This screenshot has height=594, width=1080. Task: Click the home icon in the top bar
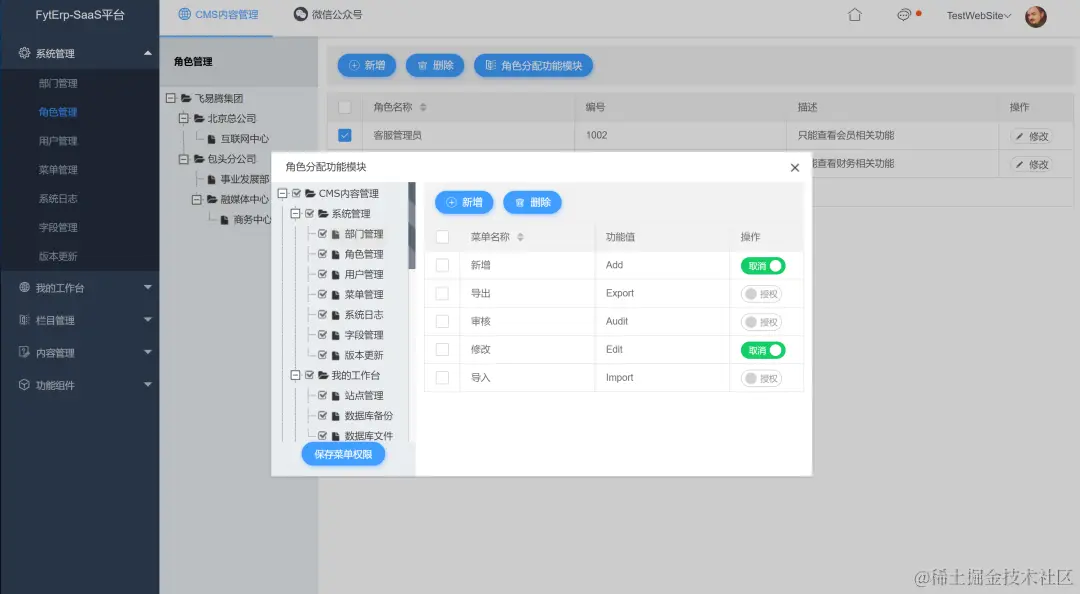[855, 16]
